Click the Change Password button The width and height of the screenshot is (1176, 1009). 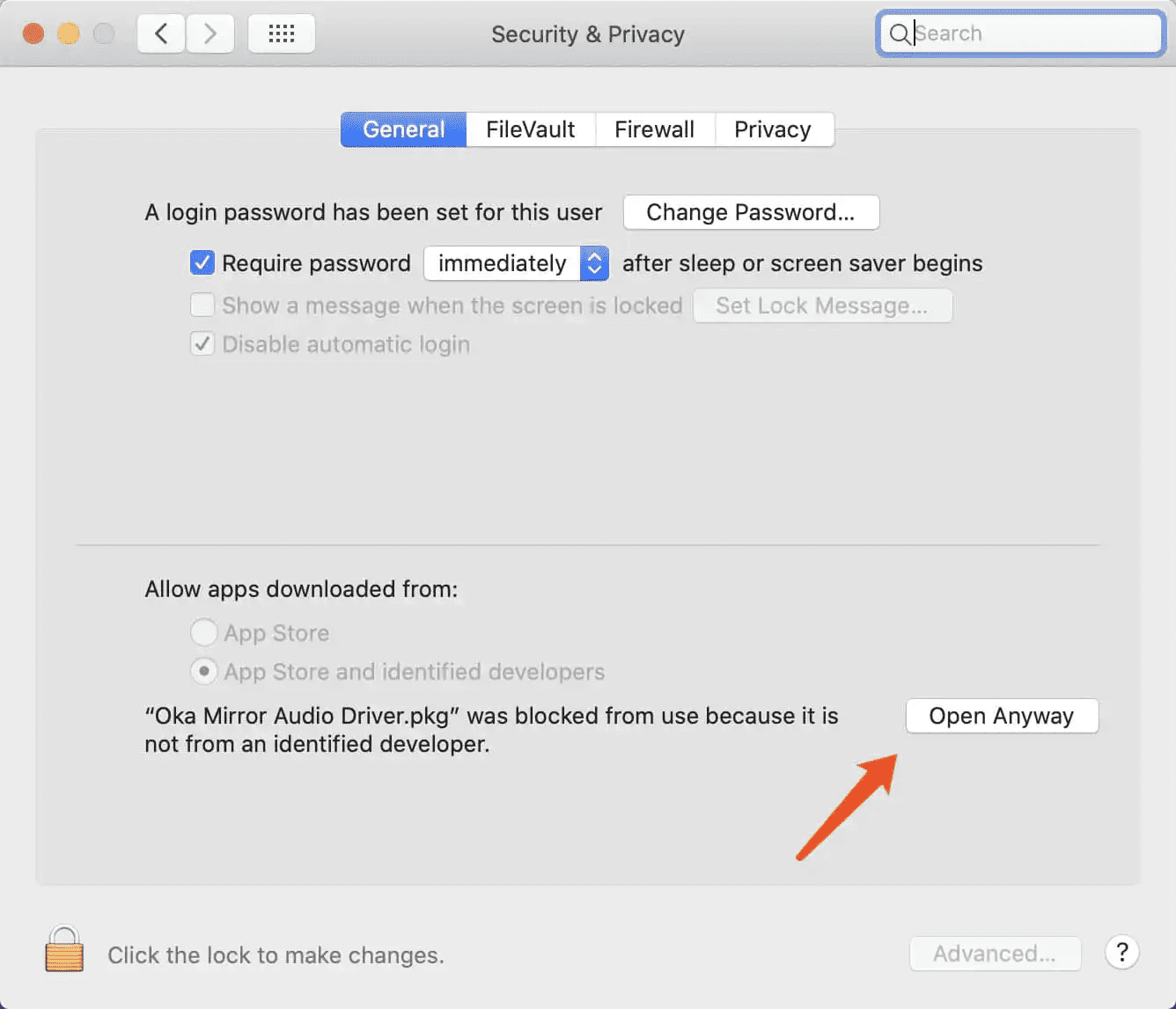pos(750,212)
